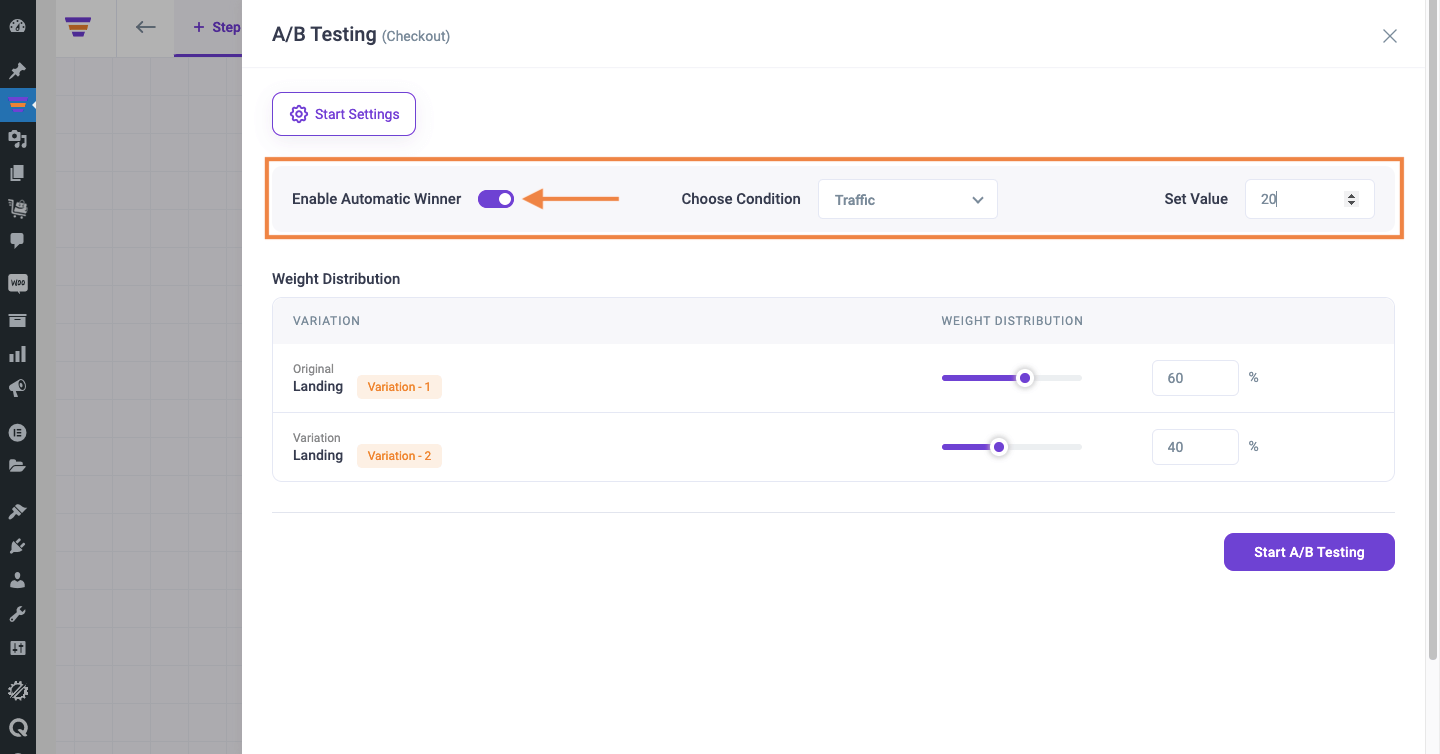Click the panel's vertical scrollbar
The image size is (1440, 754).
(x=1432, y=330)
